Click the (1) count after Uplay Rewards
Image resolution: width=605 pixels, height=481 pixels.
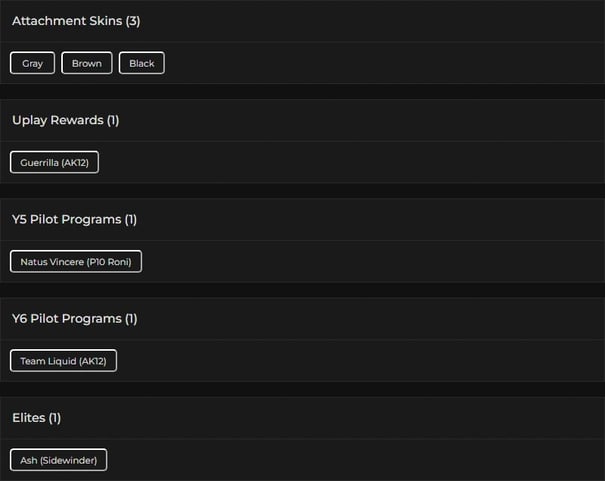(113, 120)
